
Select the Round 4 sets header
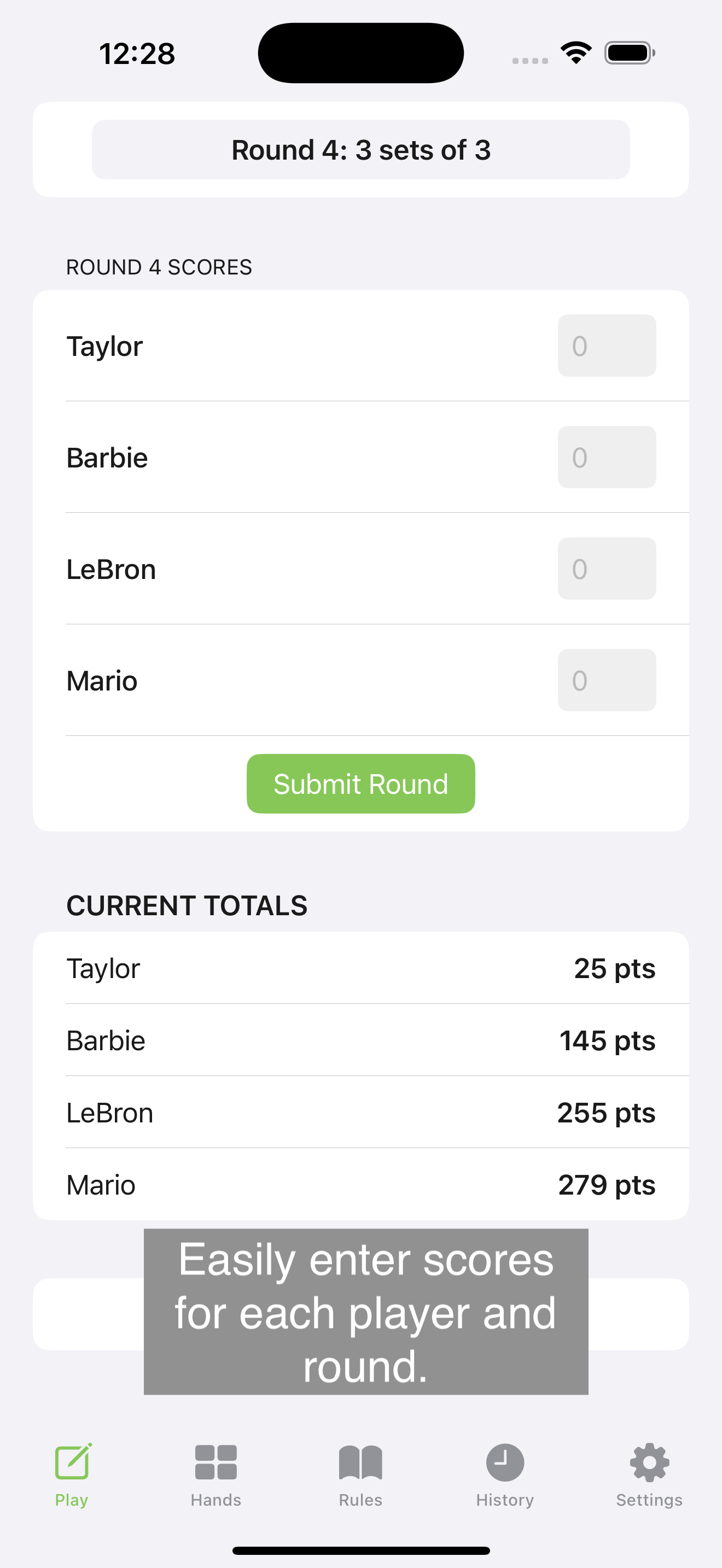pos(361,150)
